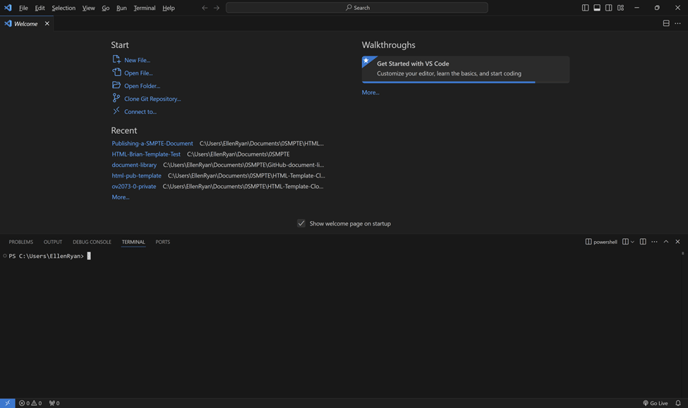Click the Open Folder link
688x408 pixels.
click(141, 86)
